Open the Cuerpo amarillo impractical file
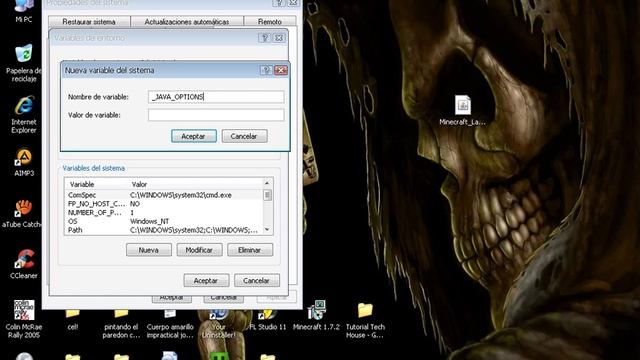Image resolution: width=640 pixels, height=360 pixels. (x=170, y=324)
